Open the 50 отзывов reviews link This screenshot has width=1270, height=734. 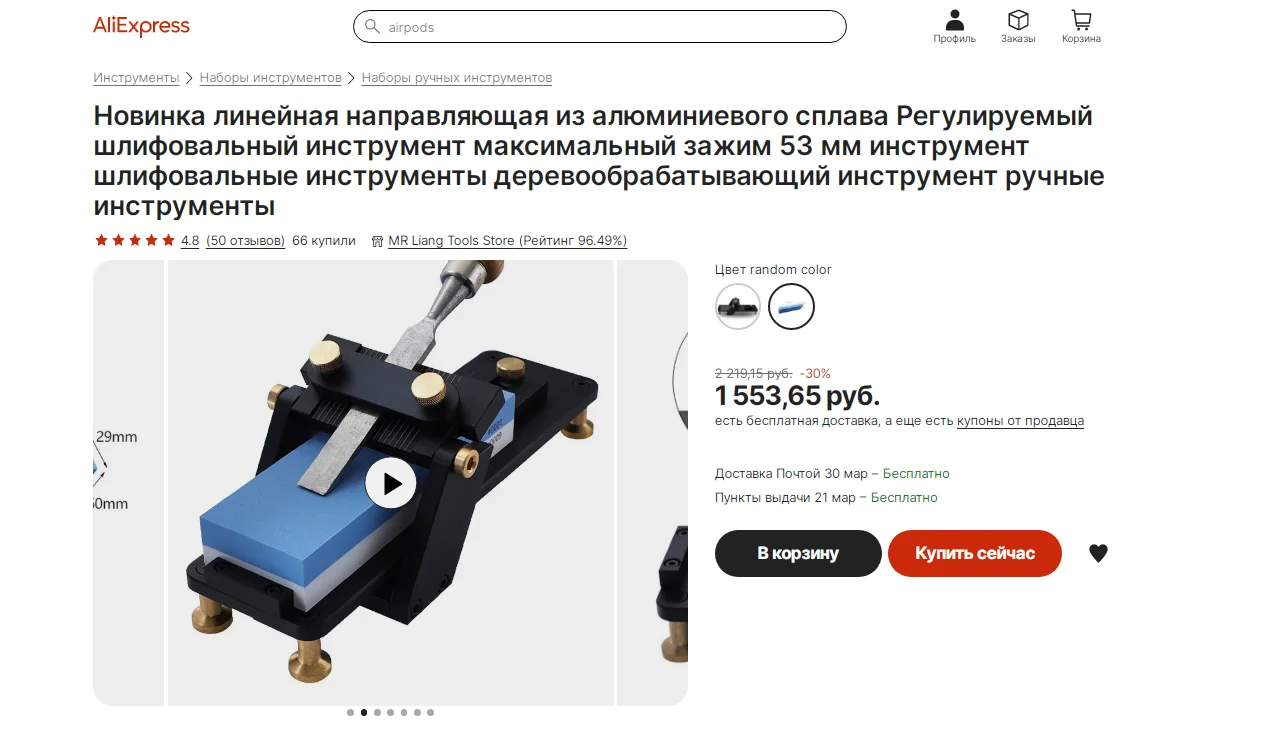pyautogui.click(x=245, y=241)
